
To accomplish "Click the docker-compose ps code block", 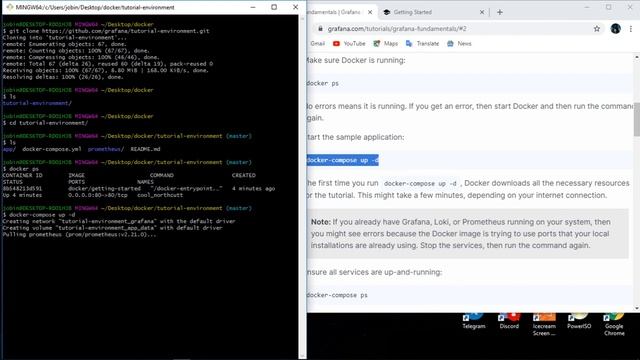I will click(469, 295).
